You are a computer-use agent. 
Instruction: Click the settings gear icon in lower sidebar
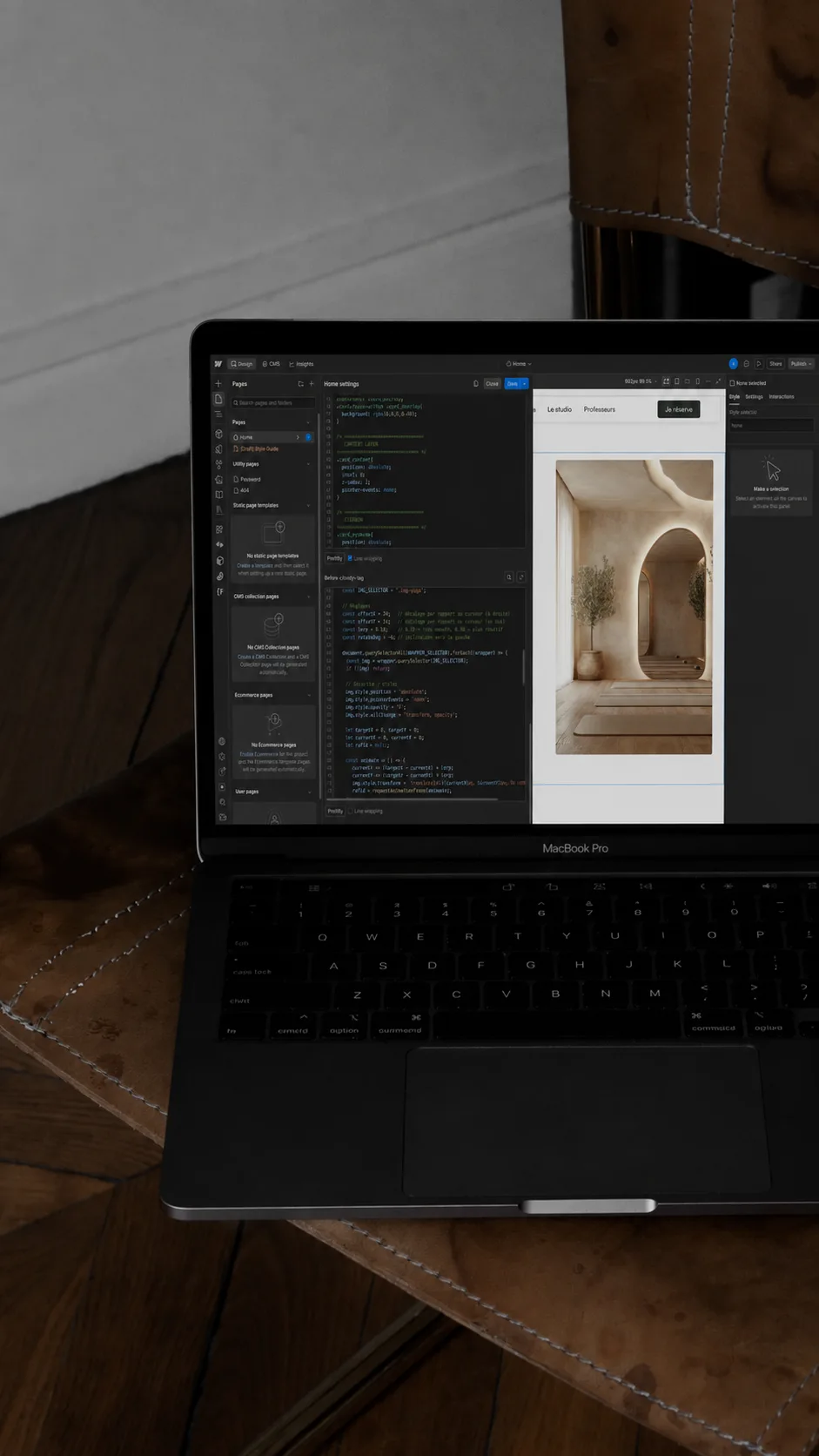point(222,757)
